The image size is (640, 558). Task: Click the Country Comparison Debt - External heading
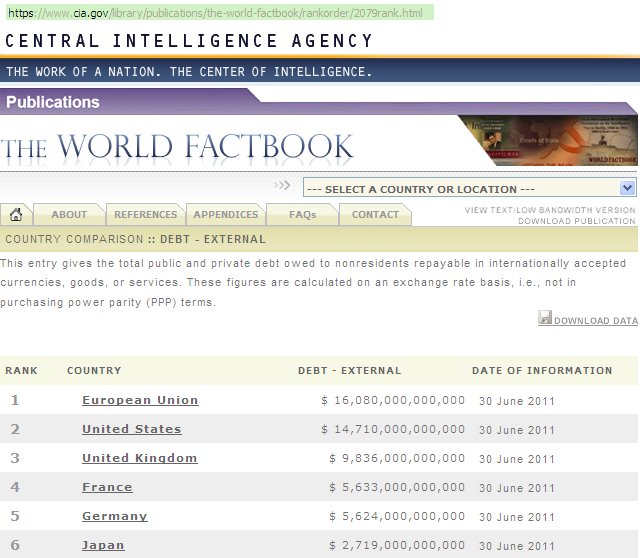tap(136, 239)
